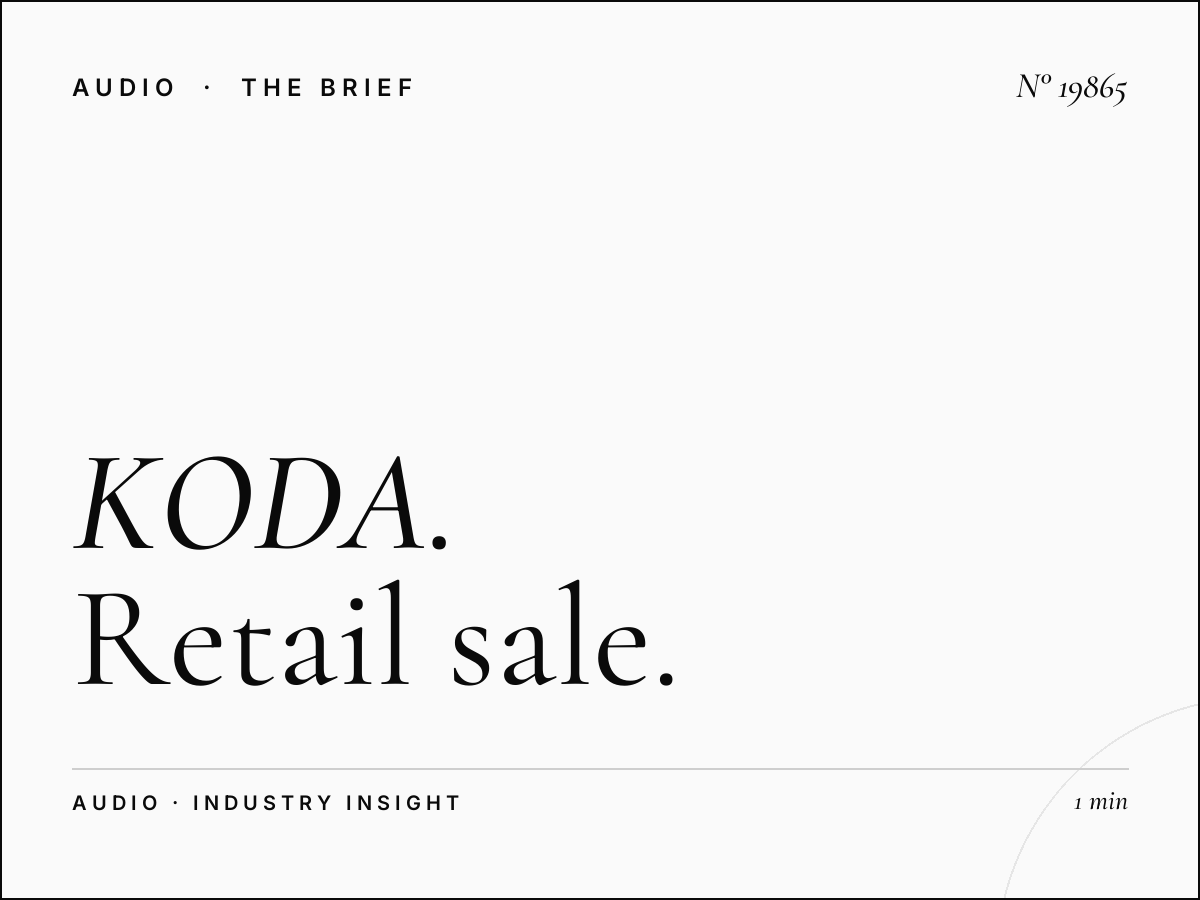Click the AUDIO label in the footer
The image size is (1200, 900).
point(116,803)
